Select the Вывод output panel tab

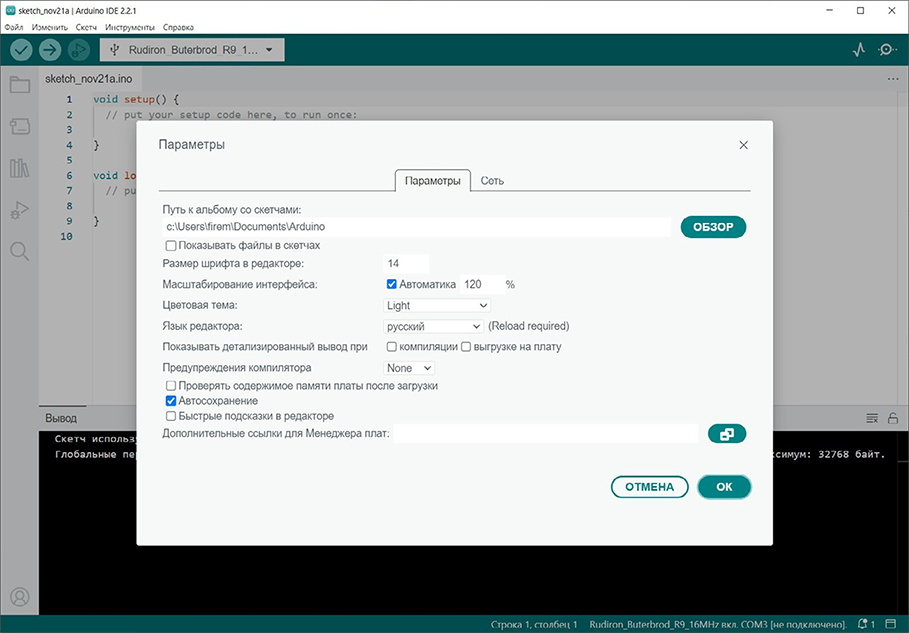[x=61, y=418]
